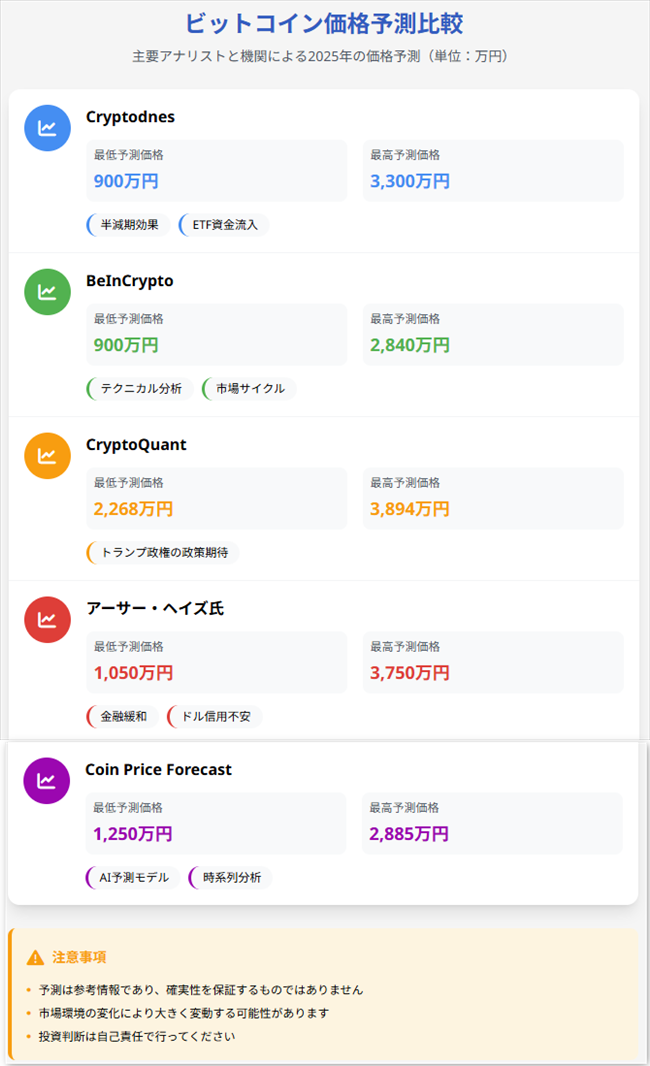
Task: Click the note 予測は参考情報であり
Action: coord(201,990)
